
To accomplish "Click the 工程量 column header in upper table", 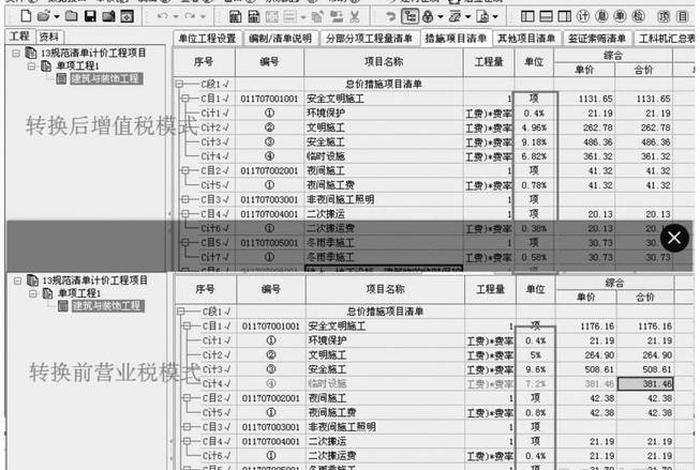I will 489,62.
